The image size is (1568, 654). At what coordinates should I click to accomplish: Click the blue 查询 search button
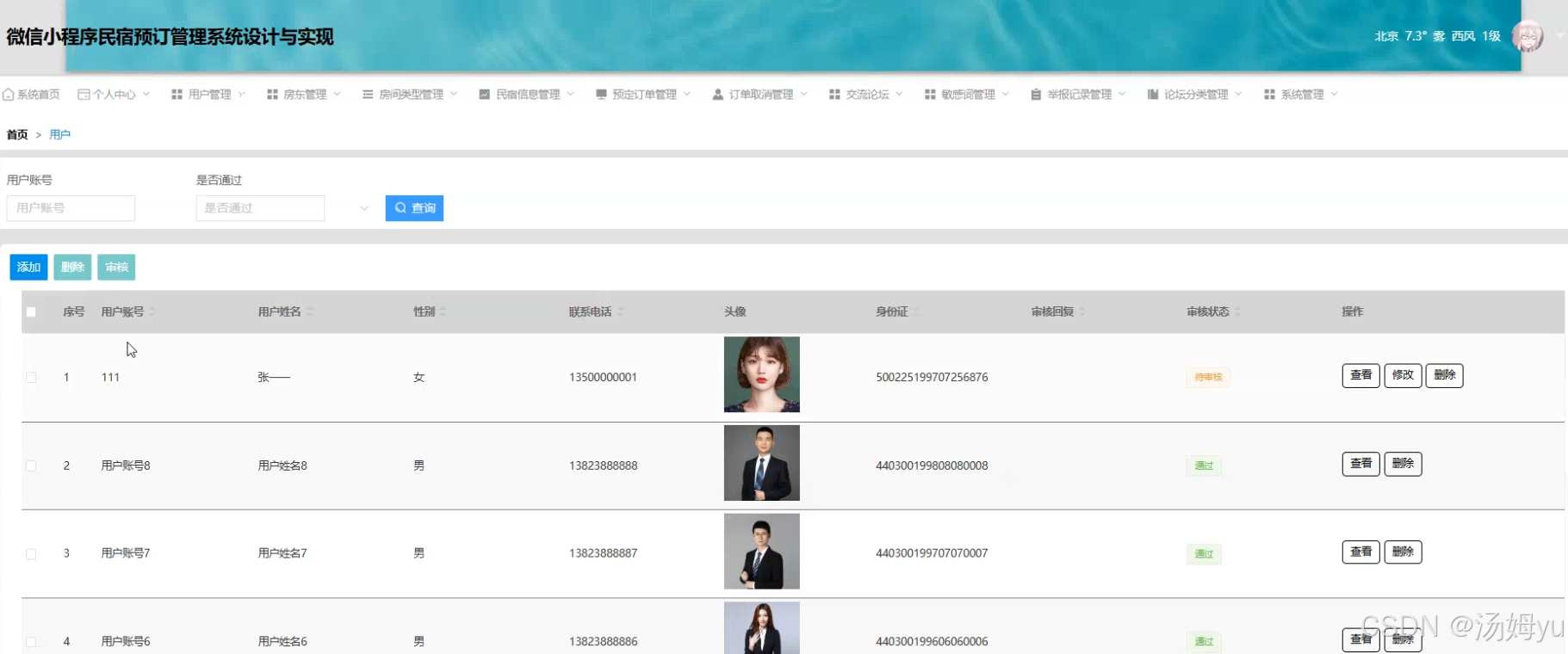414,208
